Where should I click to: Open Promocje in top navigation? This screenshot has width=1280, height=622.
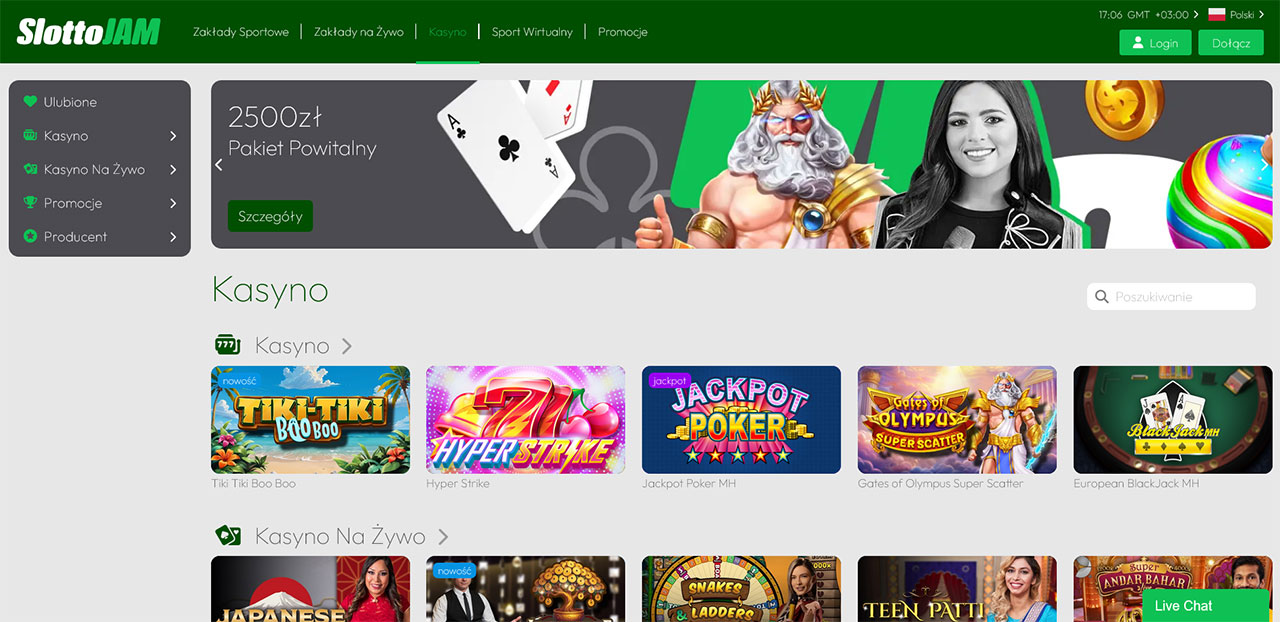[623, 32]
